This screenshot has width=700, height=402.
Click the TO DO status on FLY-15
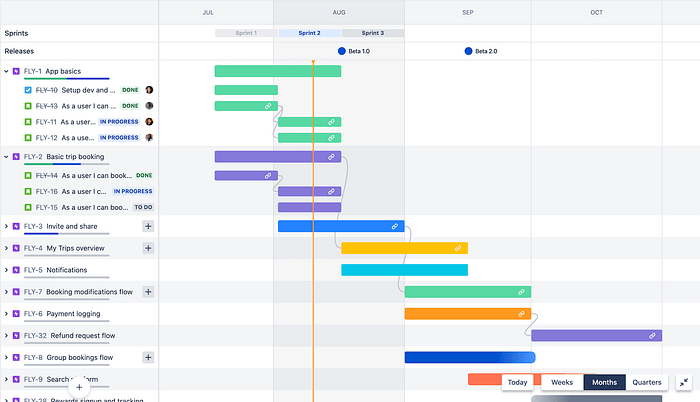(143, 208)
